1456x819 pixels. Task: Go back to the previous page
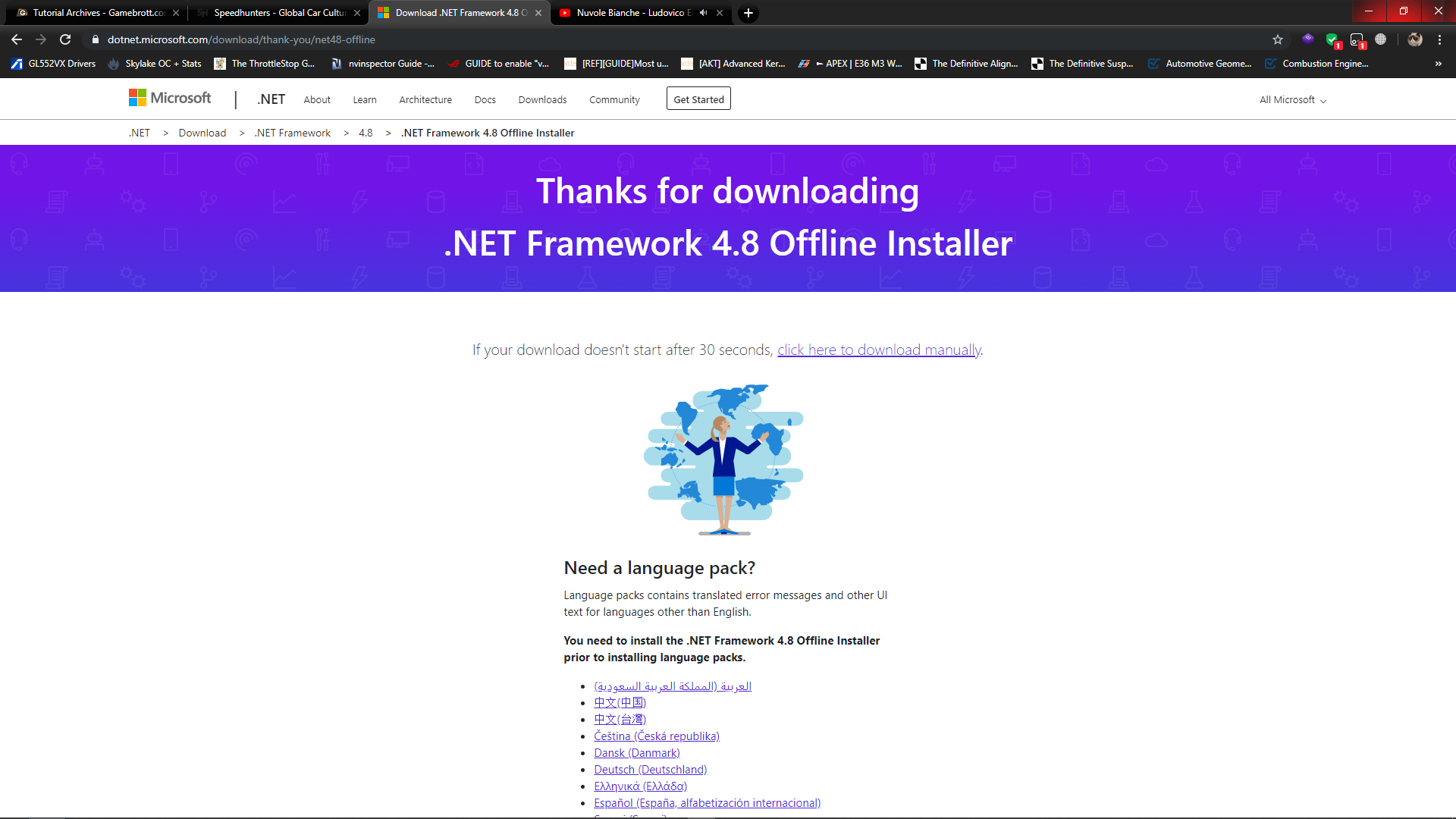coord(17,39)
